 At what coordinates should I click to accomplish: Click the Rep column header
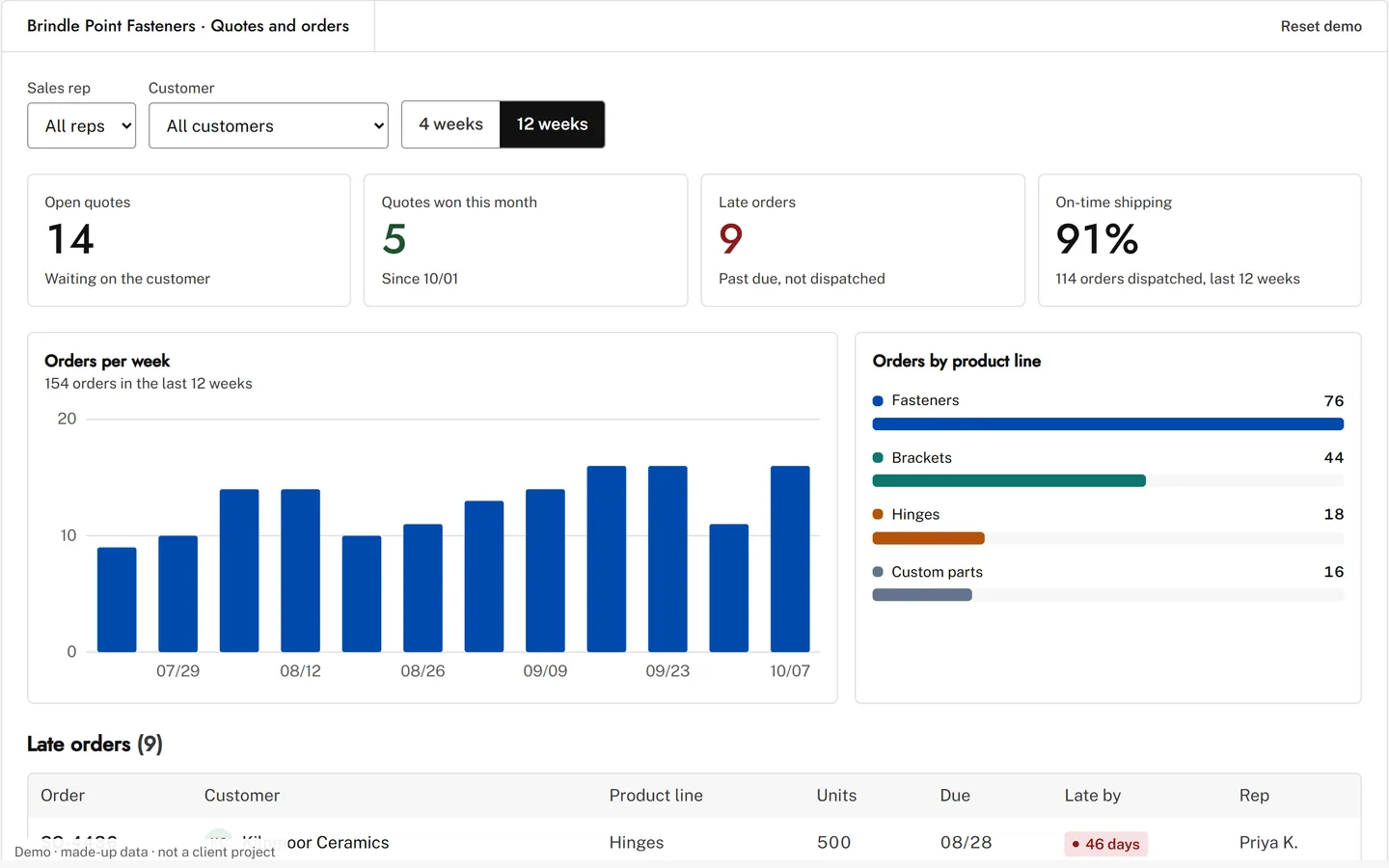pos(1254,796)
